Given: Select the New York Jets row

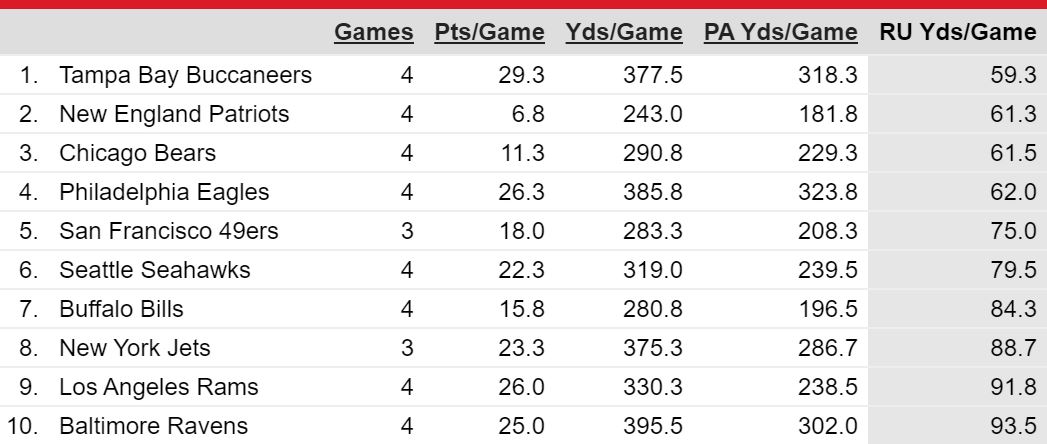Looking at the screenshot, I should point(524,348).
